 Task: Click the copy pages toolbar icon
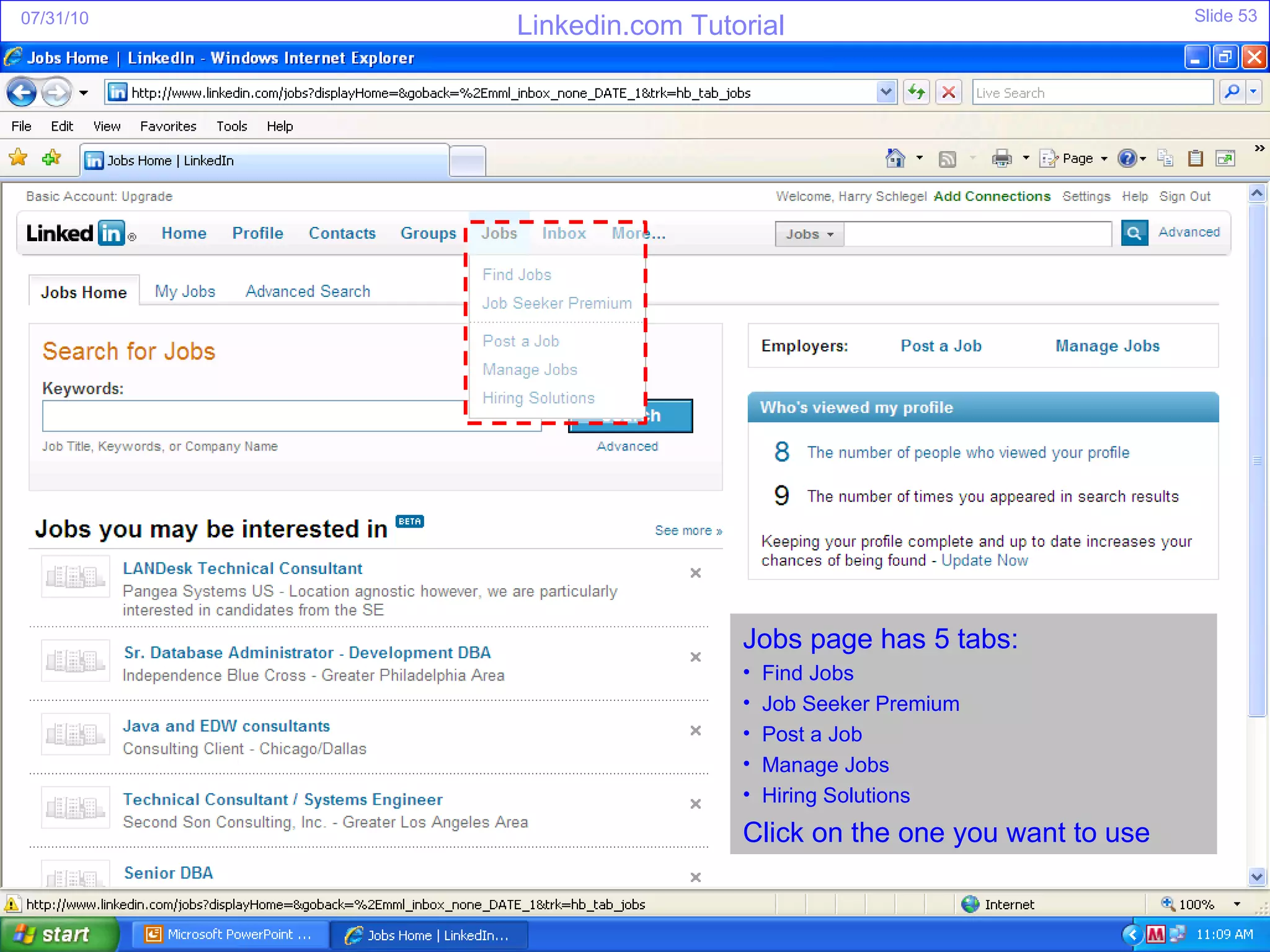pyautogui.click(x=1165, y=159)
